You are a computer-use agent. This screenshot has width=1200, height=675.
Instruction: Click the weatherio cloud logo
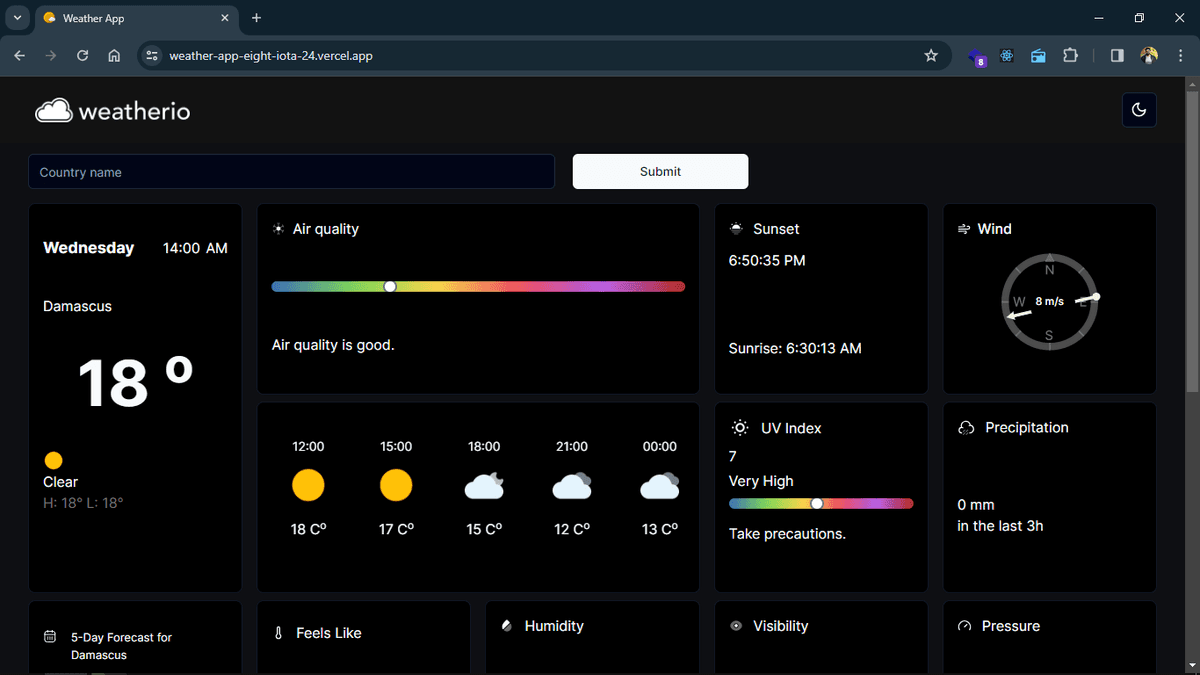55,110
